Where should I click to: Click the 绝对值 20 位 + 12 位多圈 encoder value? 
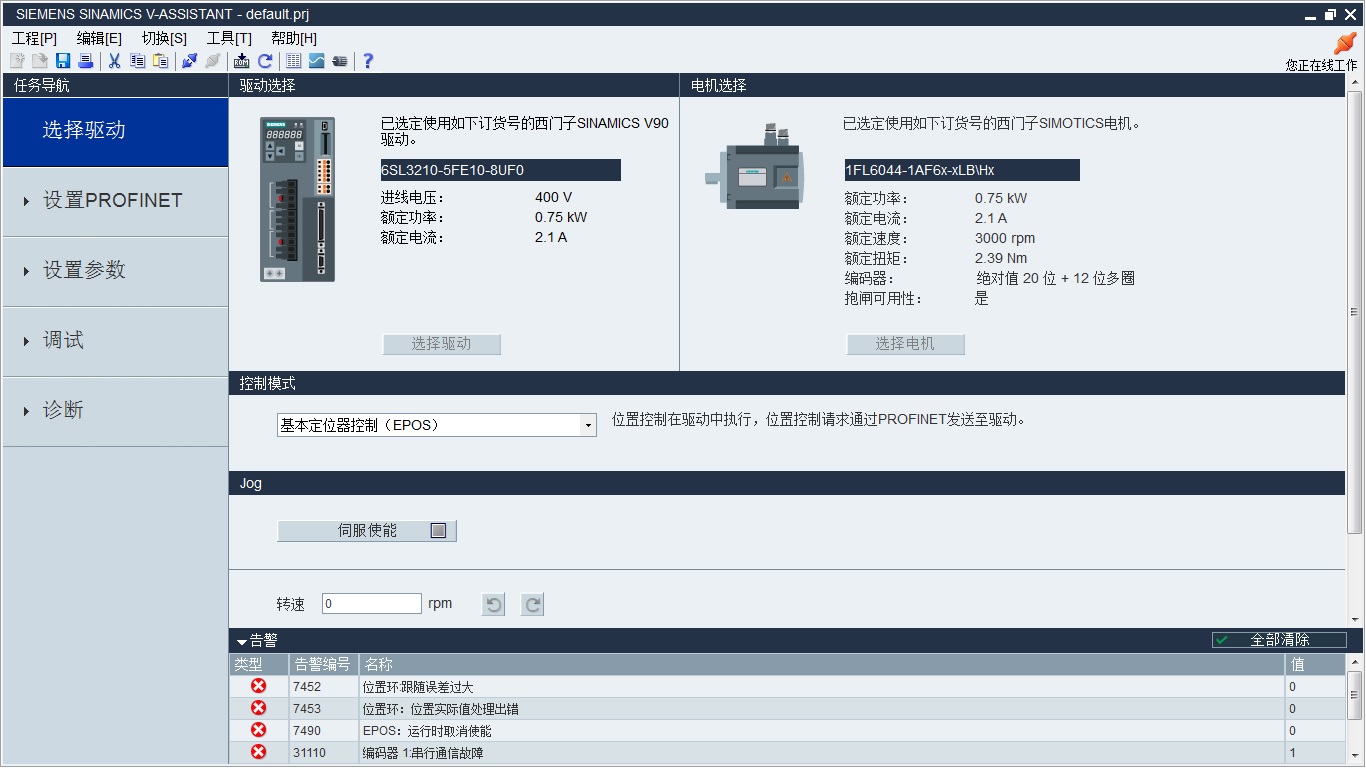[1056, 278]
